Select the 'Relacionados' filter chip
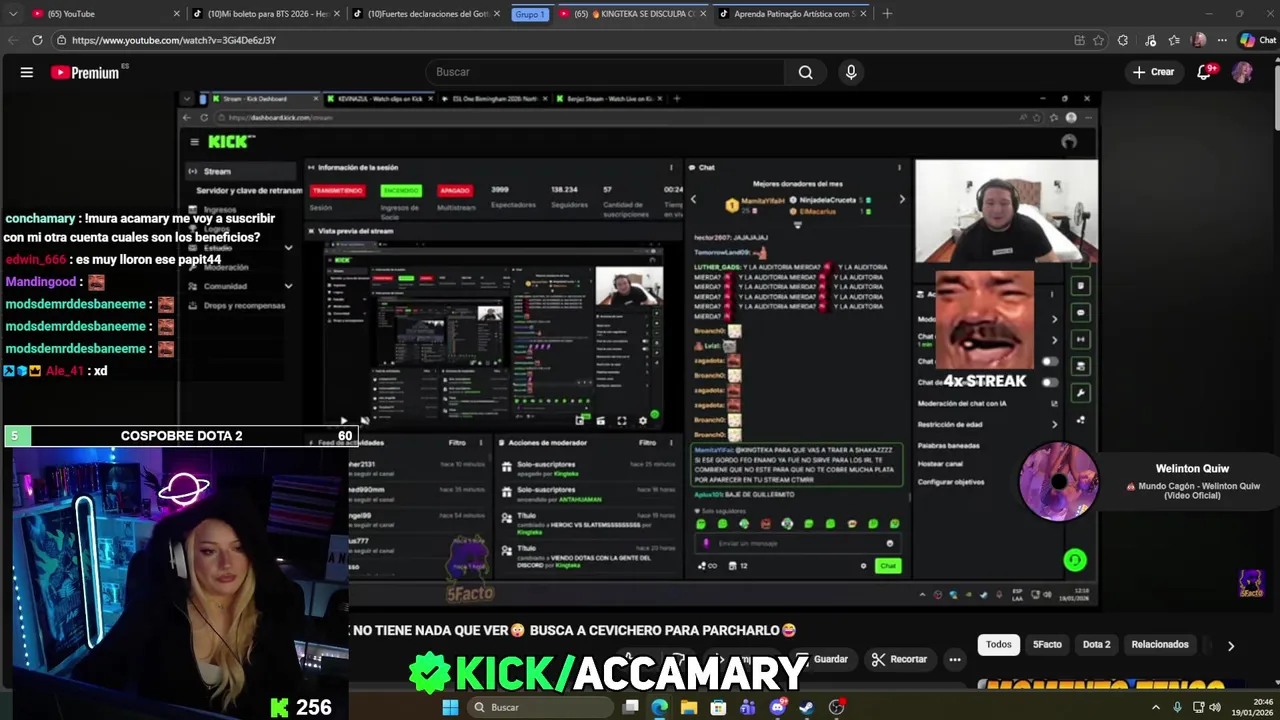 click(x=1160, y=644)
